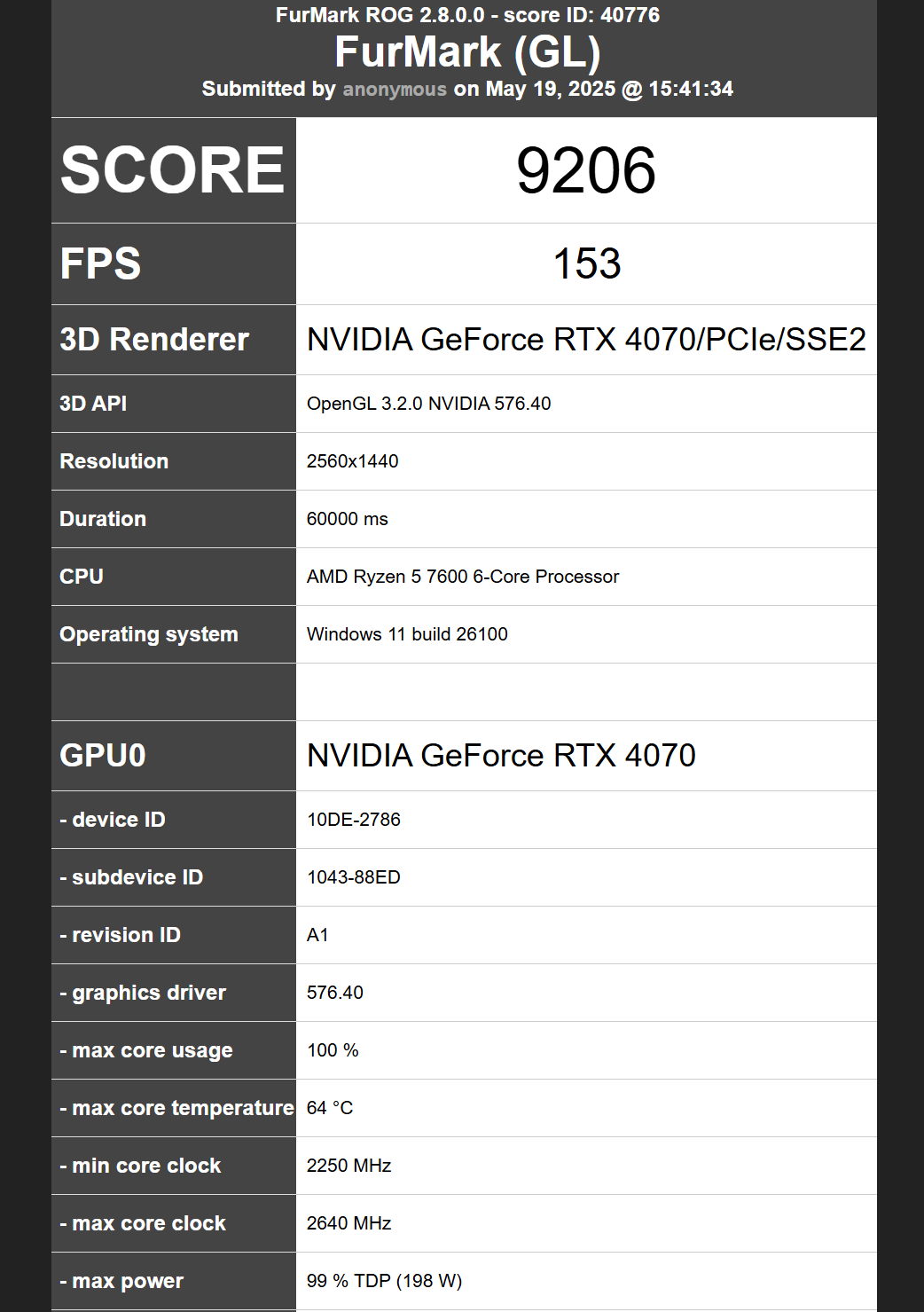This screenshot has height=1312, width=924.
Task: Click the FPS row label
Action: [x=100, y=263]
